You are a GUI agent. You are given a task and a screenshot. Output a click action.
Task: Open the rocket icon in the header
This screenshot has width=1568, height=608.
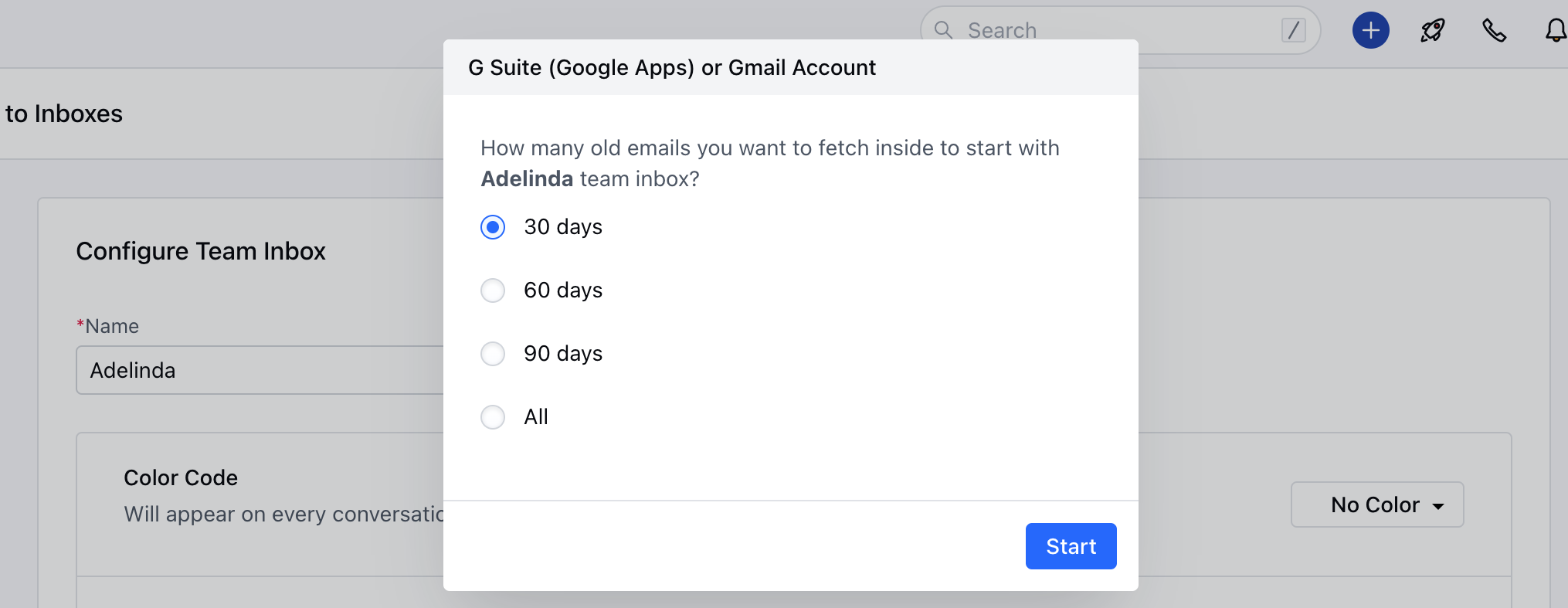[1432, 31]
